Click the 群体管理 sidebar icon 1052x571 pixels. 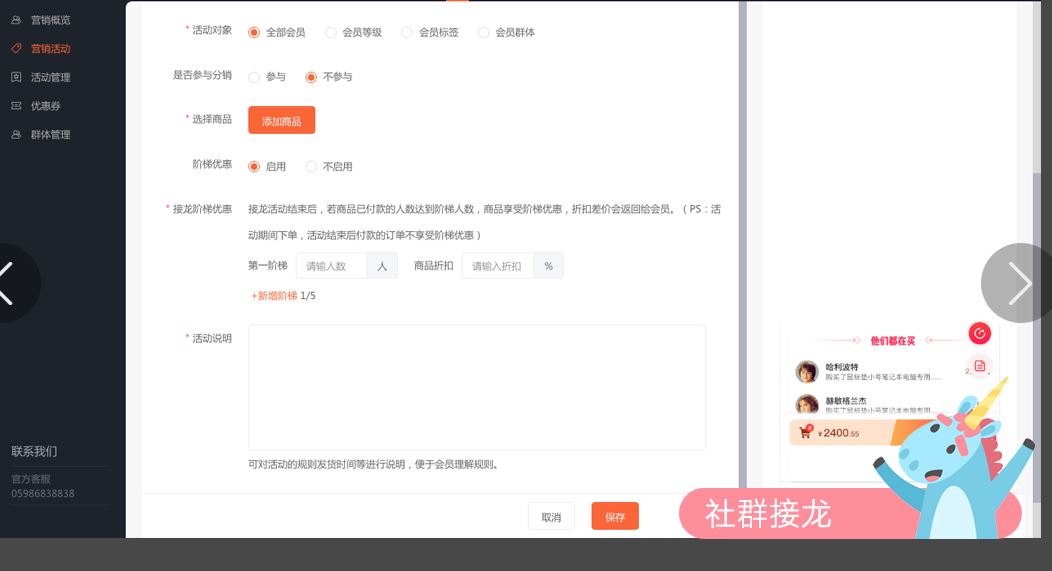click(16, 135)
